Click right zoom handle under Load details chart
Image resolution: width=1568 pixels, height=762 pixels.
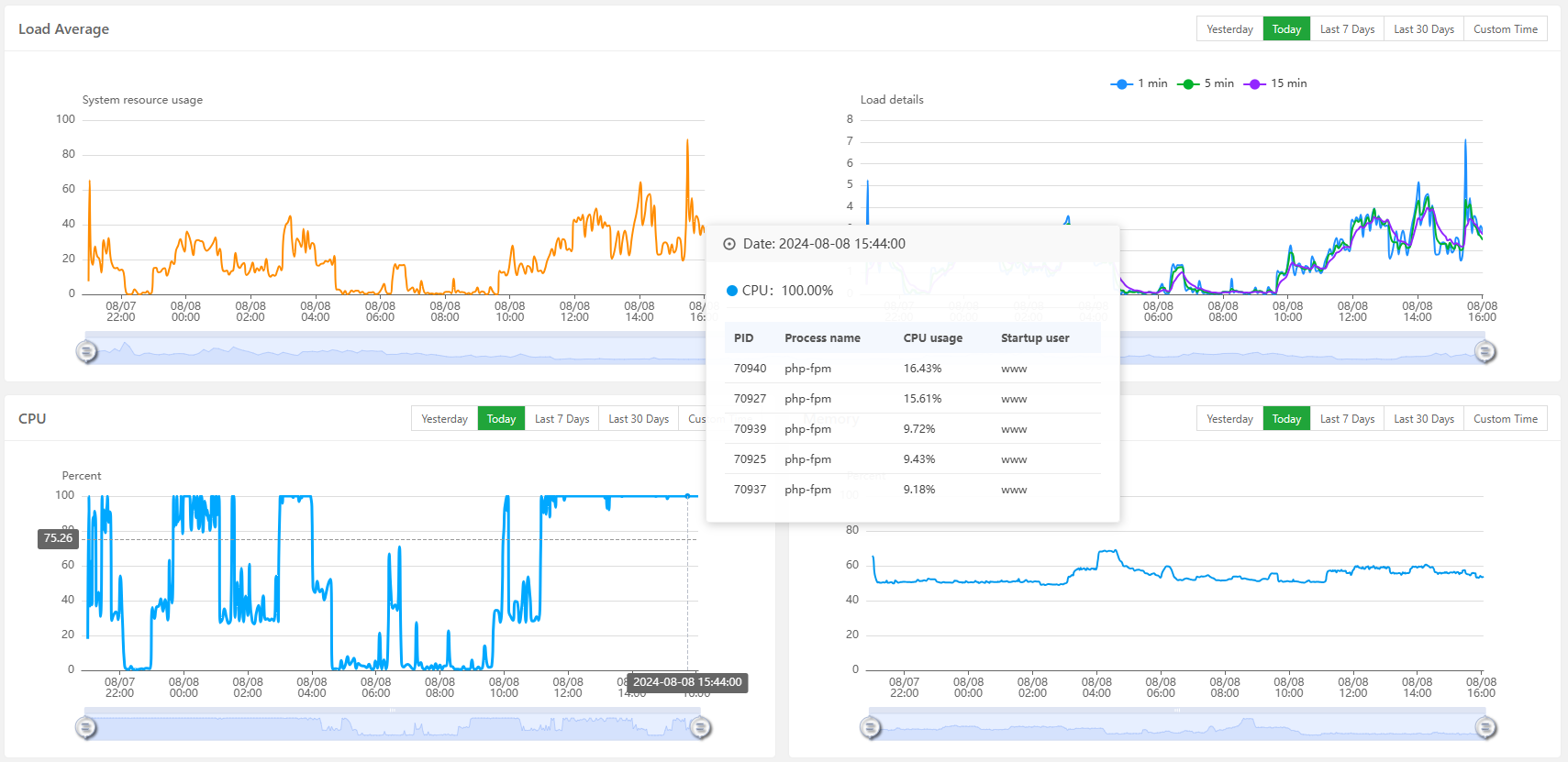pos(1485,351)
